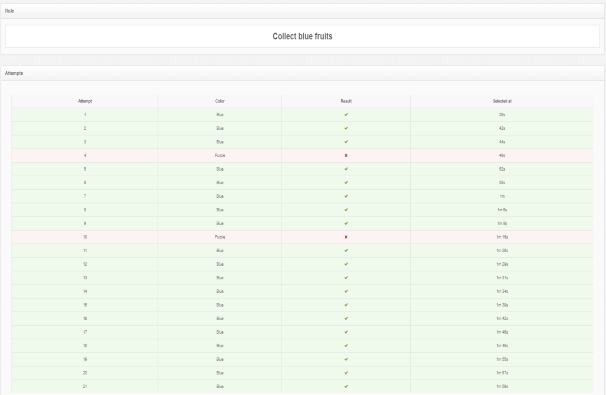Click attempt number 14 cell

(85, 291)
